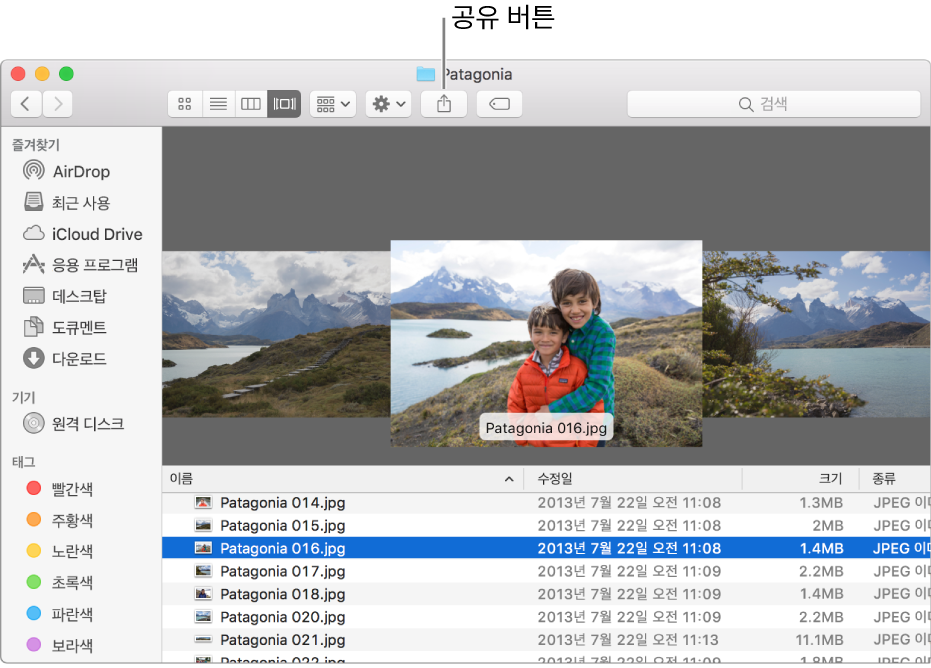
Task: Open the gear action menu
Action: [389, 104]
